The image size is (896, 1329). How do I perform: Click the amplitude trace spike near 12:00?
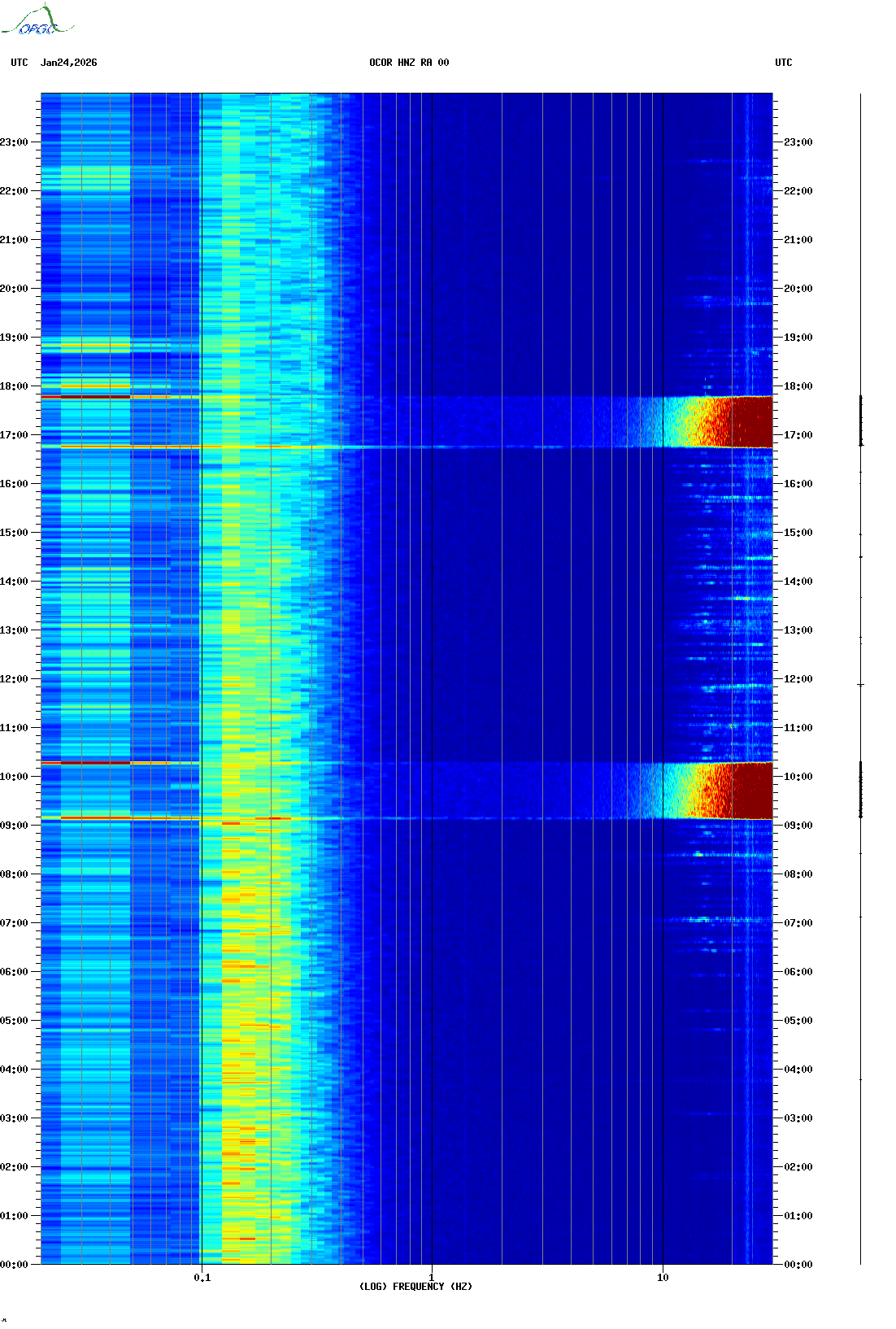860,685
